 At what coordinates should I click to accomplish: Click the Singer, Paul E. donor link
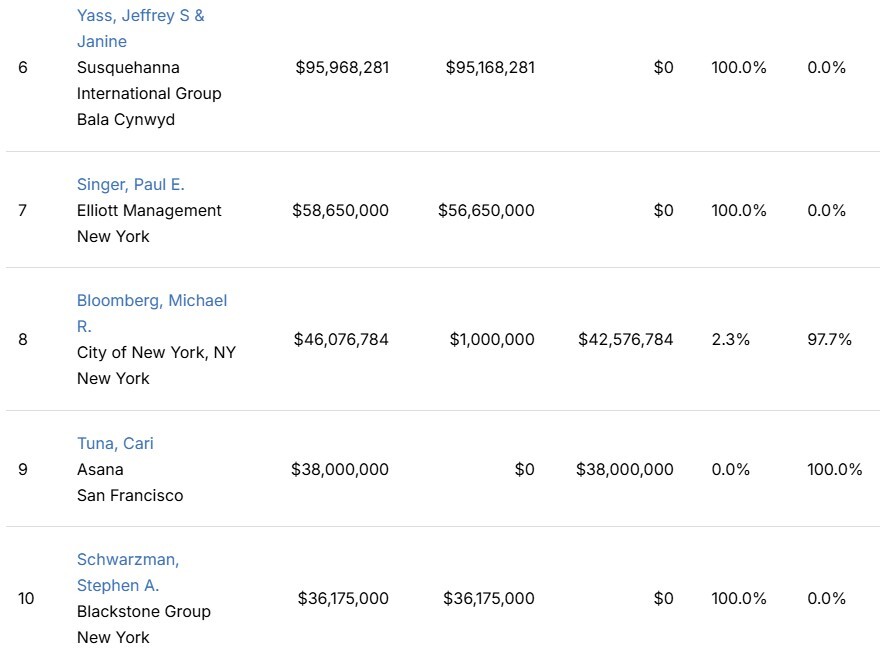click(x=131, y=184)
